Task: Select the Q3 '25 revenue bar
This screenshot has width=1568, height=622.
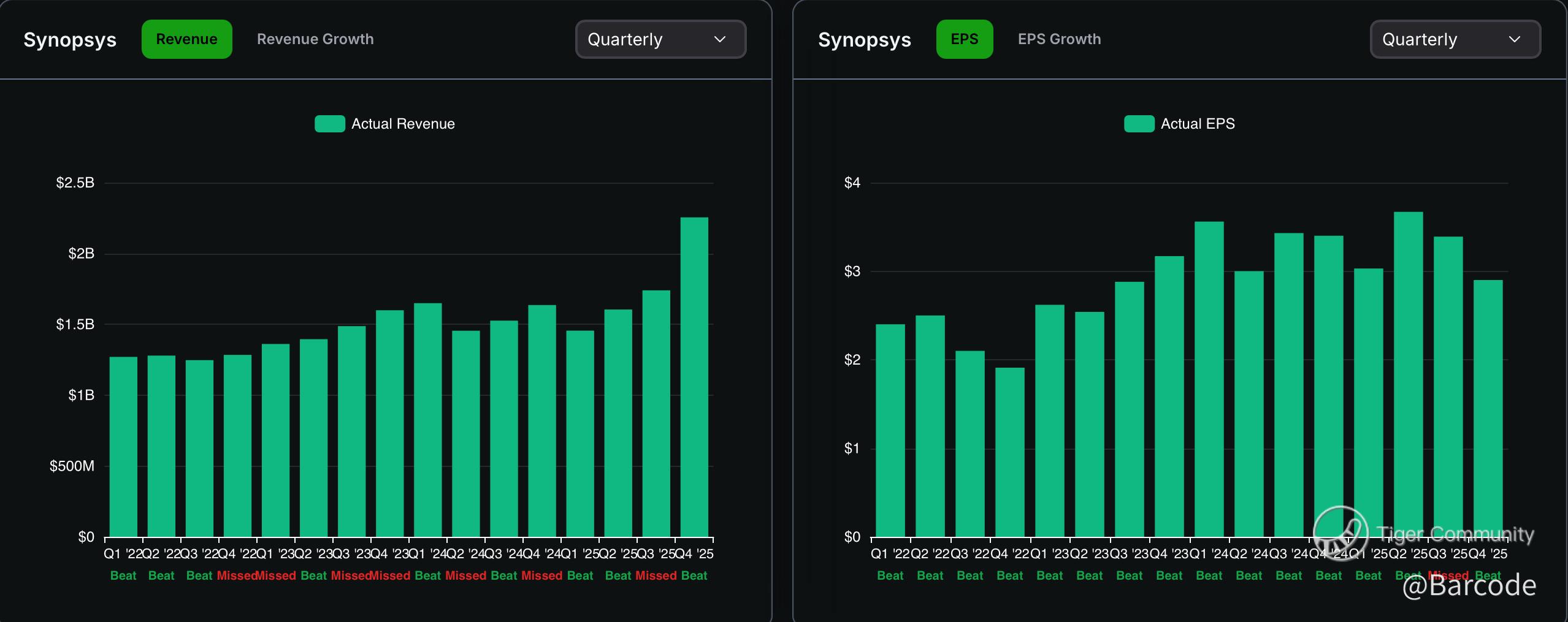Action: [656, 414]
